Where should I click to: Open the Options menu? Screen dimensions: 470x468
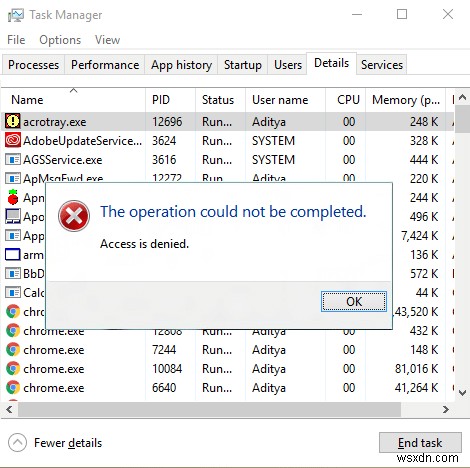(60, 40)
